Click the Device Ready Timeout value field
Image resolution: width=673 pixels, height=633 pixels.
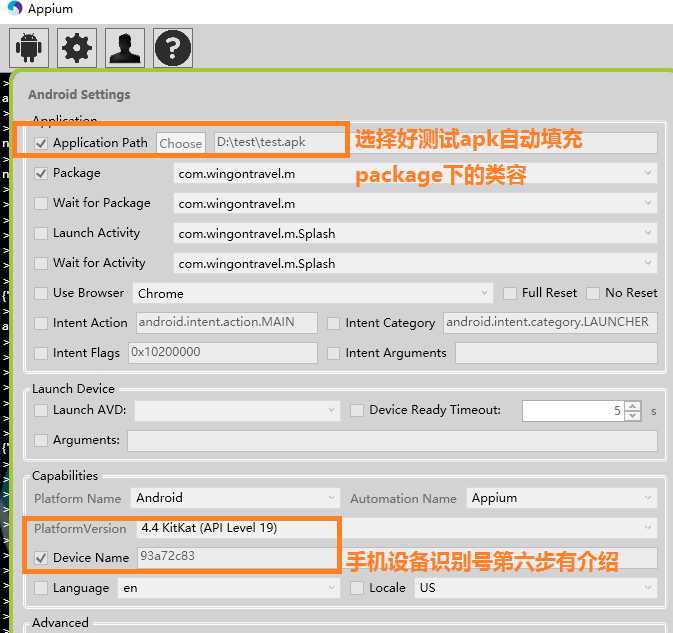pos(573,411)
